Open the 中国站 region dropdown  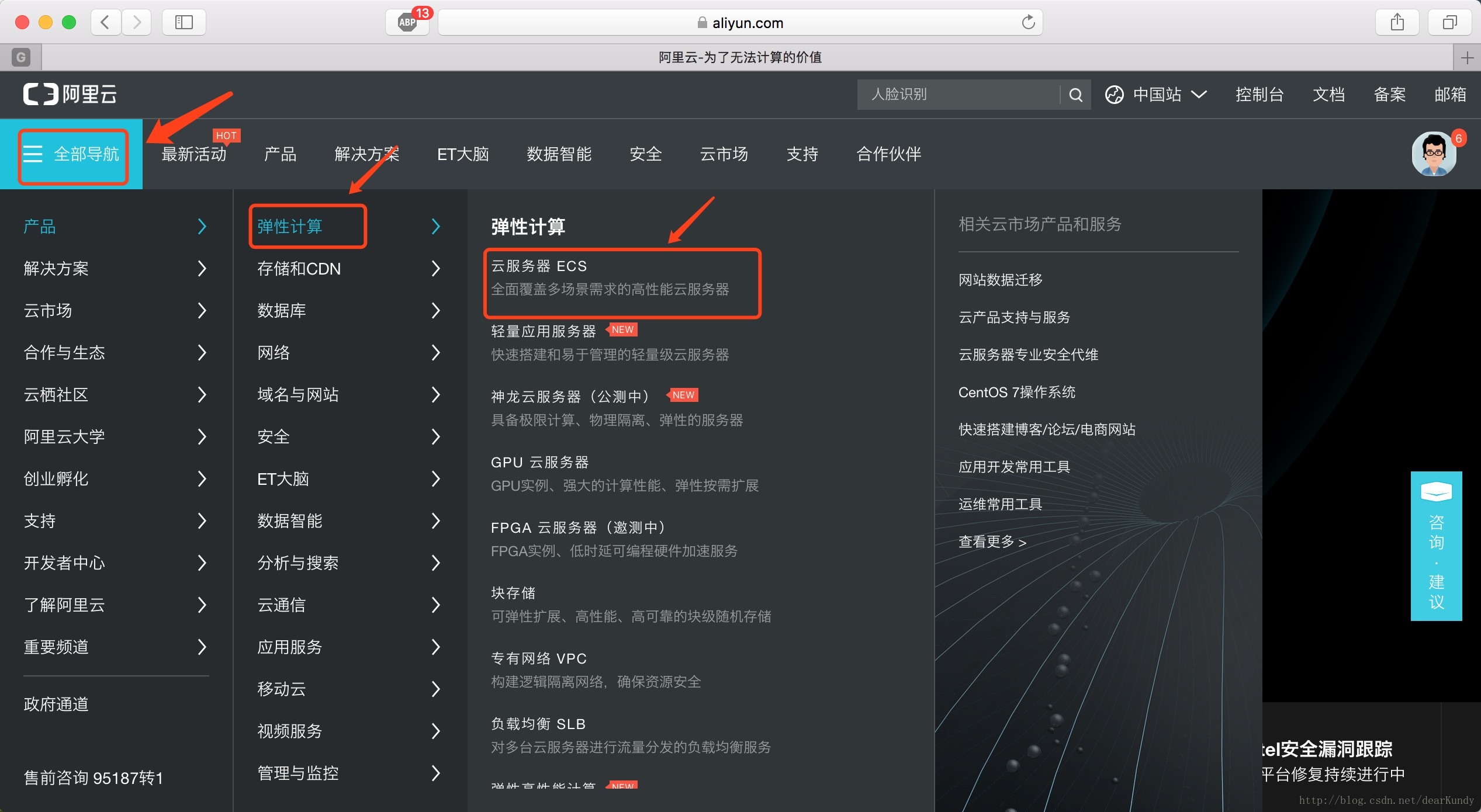(x=1156, y=95)
